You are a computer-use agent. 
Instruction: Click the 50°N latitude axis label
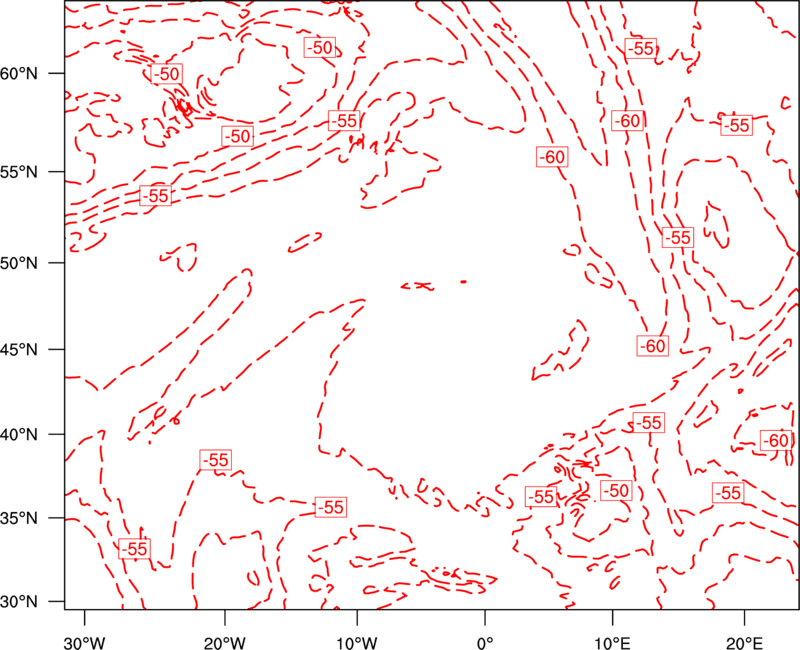click(19, 263)
